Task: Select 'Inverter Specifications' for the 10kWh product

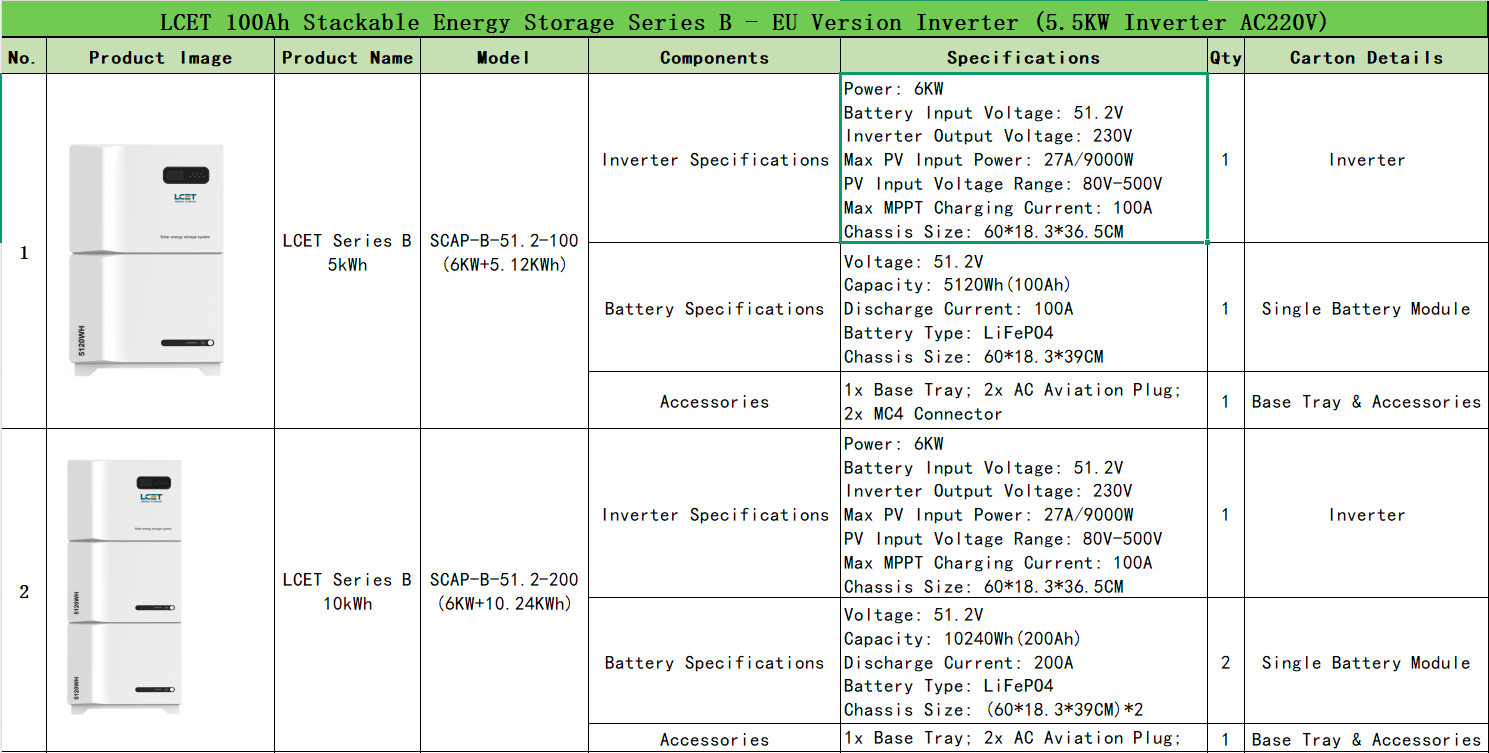Action: pyautogui.click(x=714, y=514)
